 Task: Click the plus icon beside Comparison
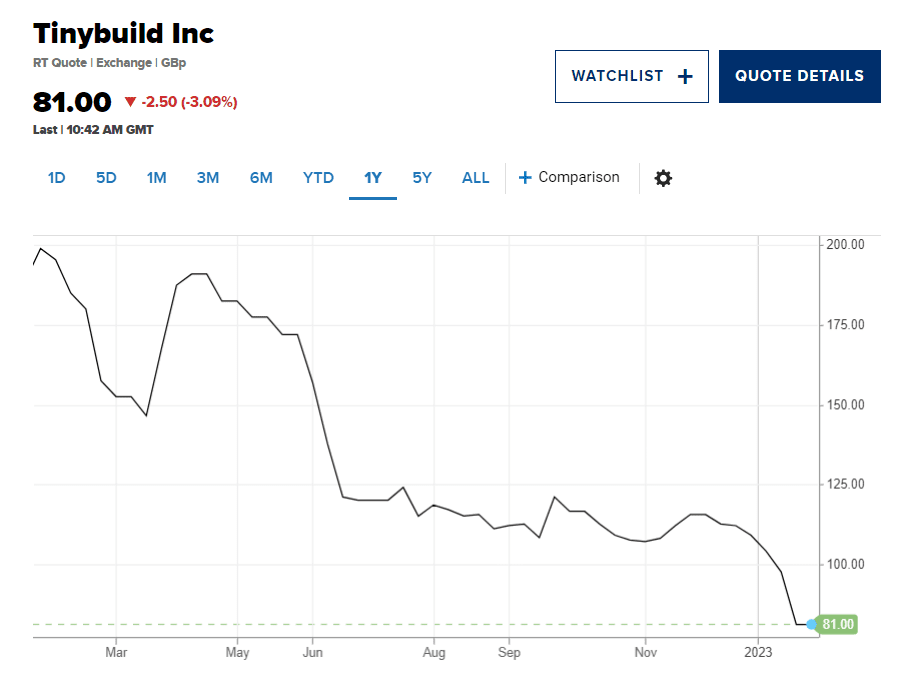point(525,178)
